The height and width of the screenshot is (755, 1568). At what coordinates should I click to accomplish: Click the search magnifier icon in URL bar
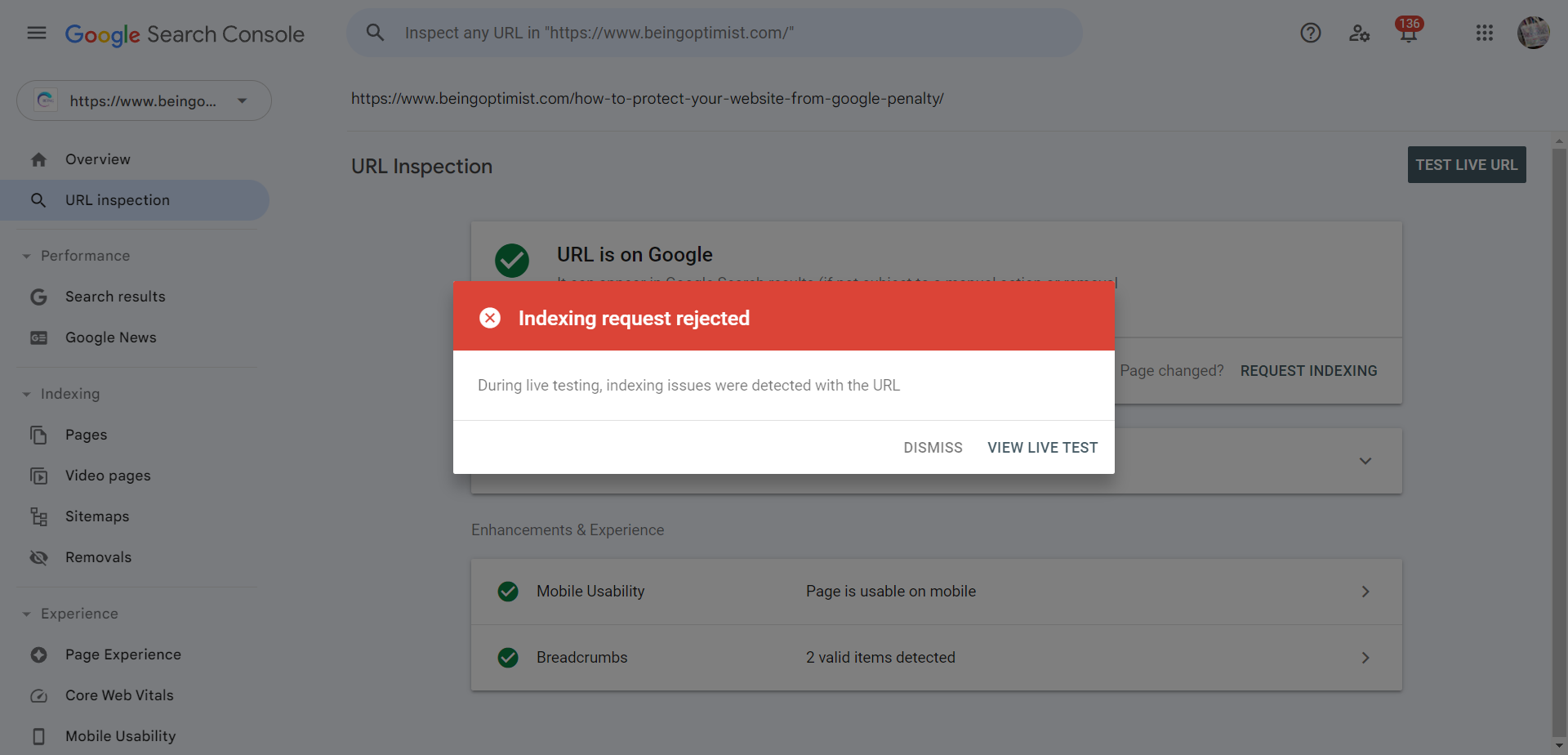[375, 33]
